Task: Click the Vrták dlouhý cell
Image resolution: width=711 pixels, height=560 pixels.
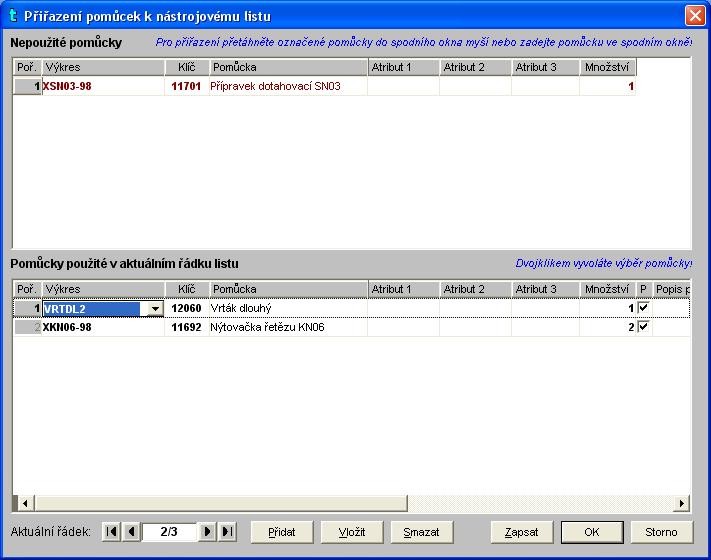Action: pyautogui.click(x=288, y=308)
